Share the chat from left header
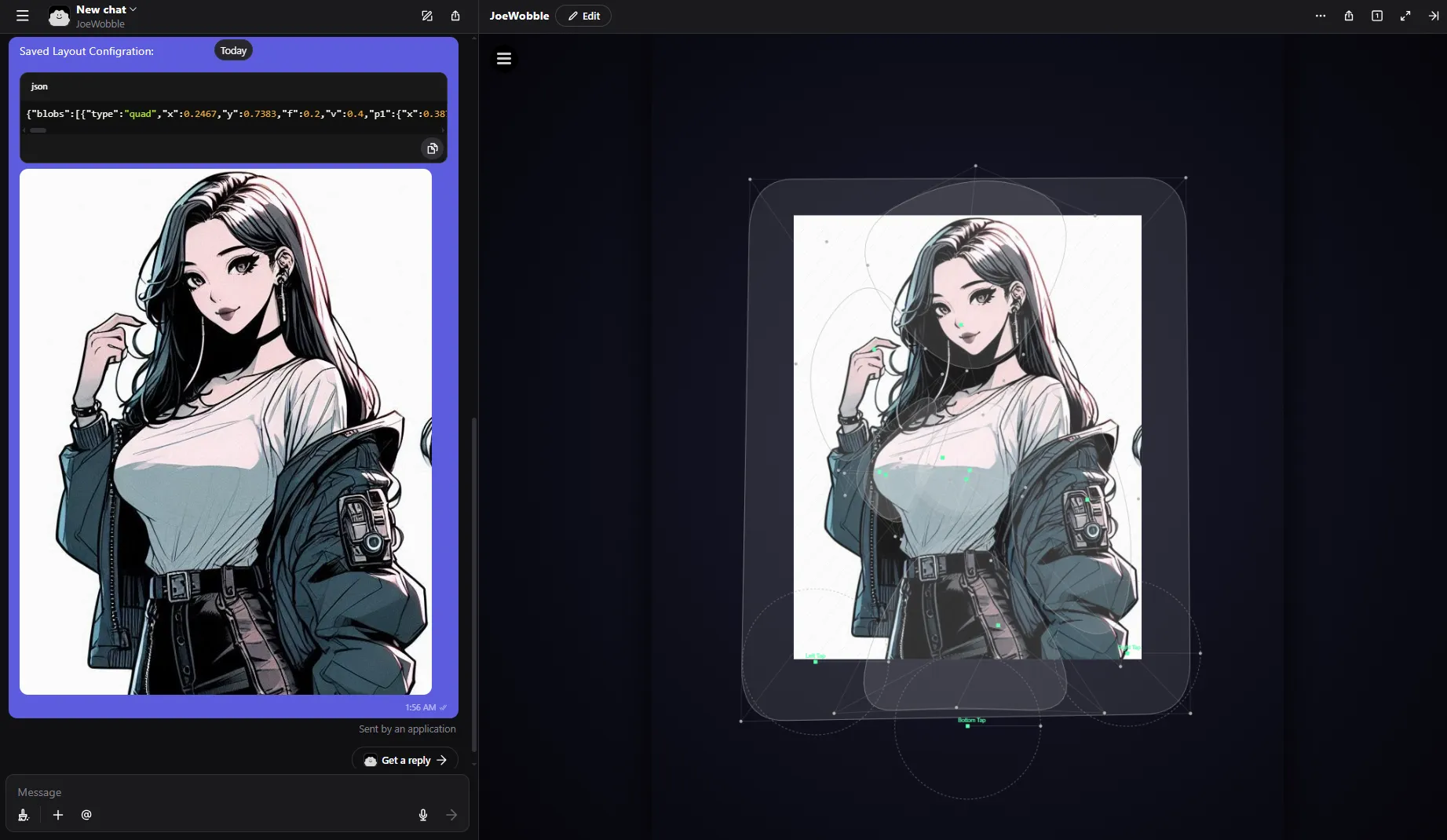Screen dimensions: 1447x840 455,16
